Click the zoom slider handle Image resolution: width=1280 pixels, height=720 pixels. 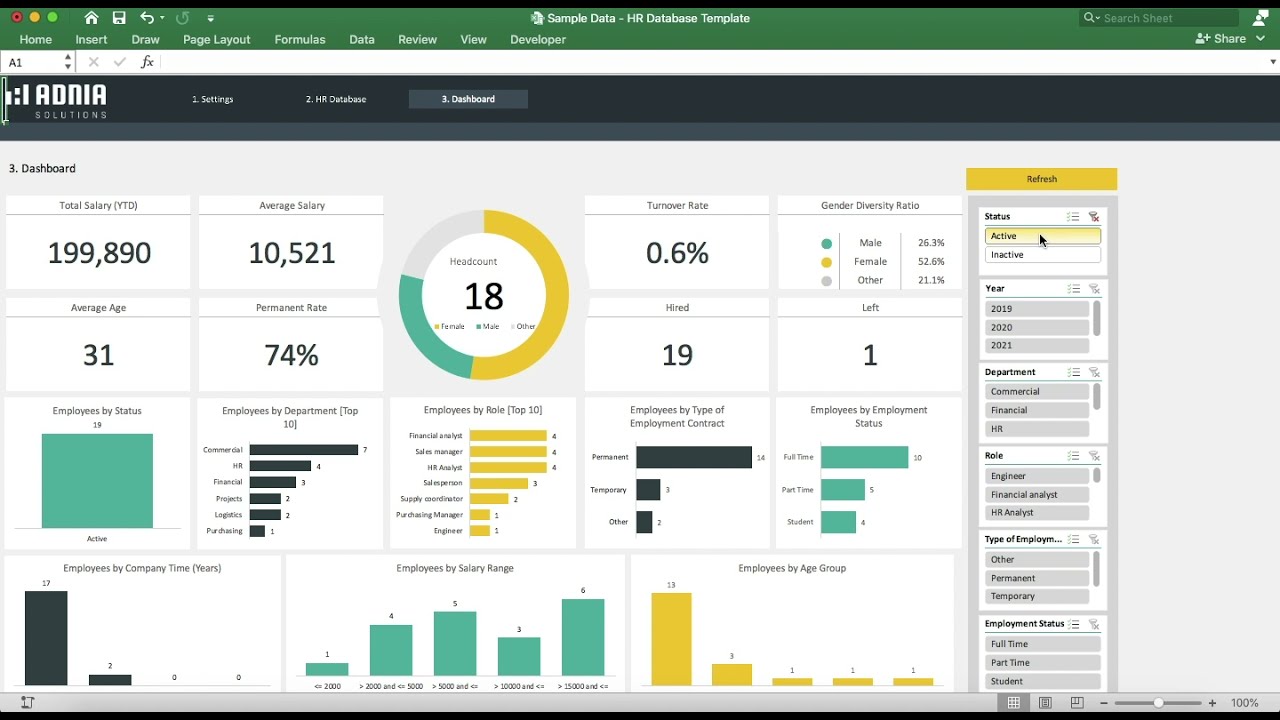click(x=1159, y=703)
